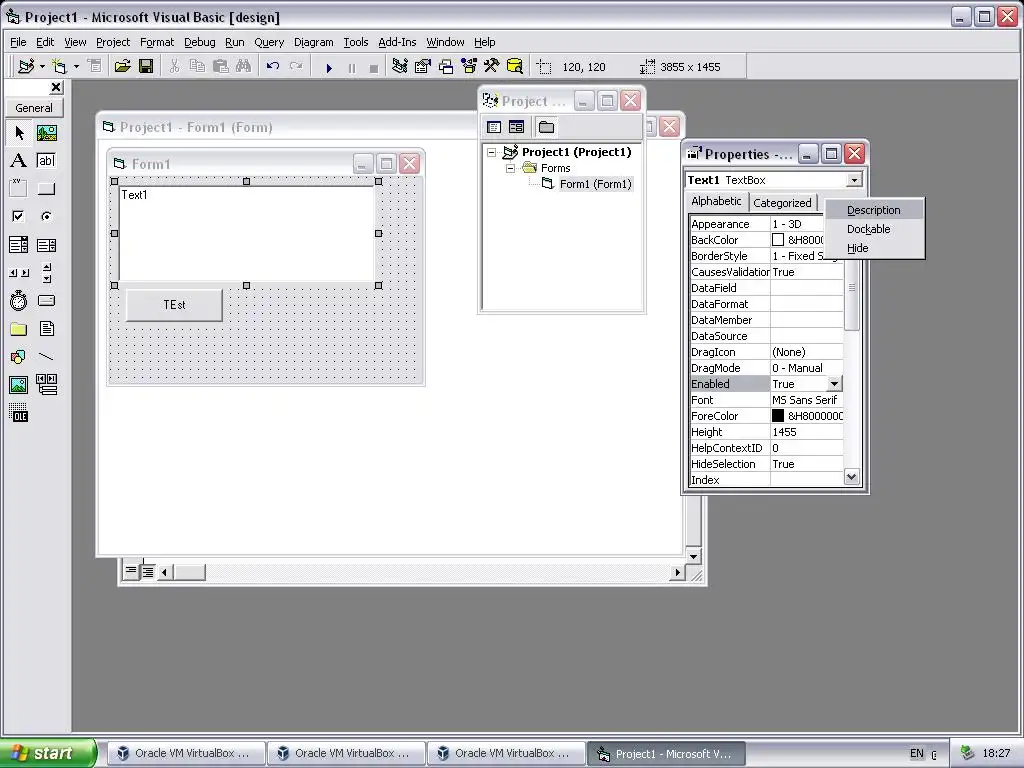The image size is (1024, 768).
Task: Open the Text1 TextBox object dropdown
Action: point(854,180)
